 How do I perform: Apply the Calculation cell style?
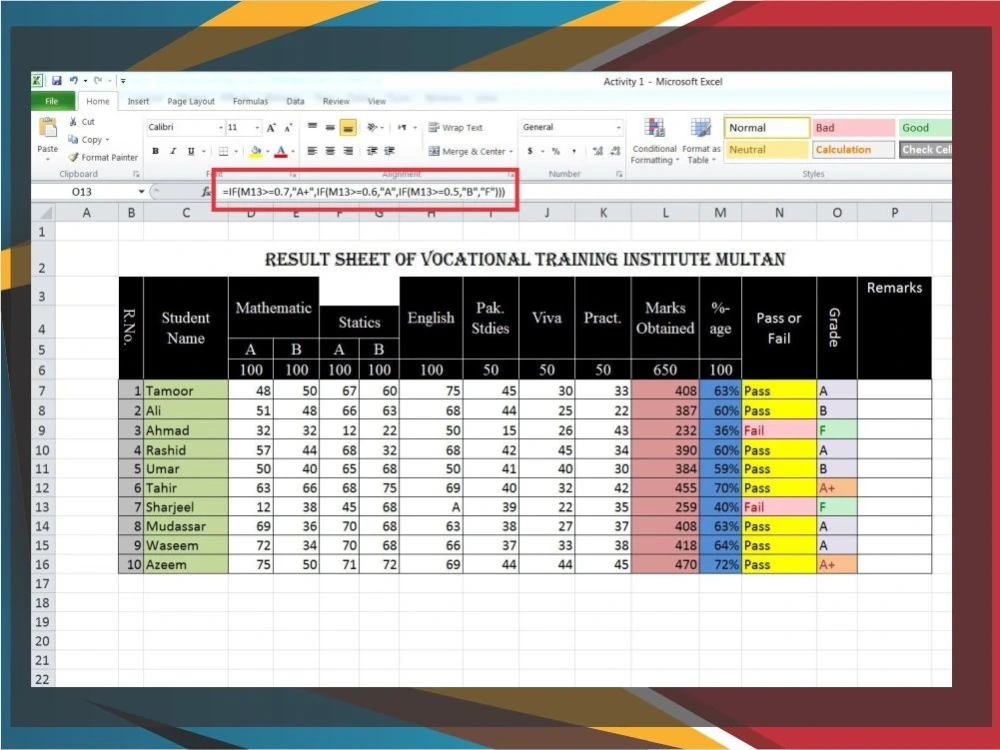[x=853, y=150]
